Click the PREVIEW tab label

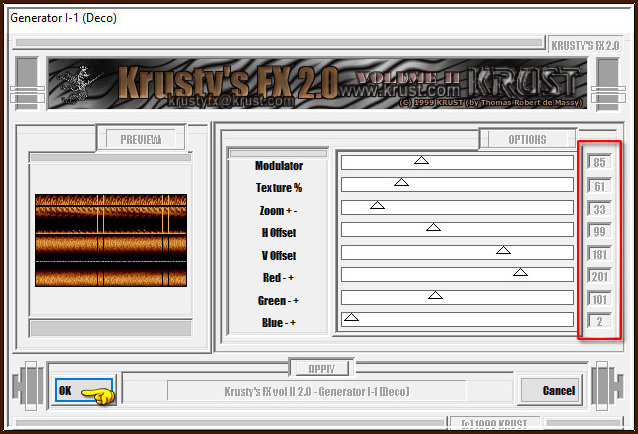(x=141, y=140)
